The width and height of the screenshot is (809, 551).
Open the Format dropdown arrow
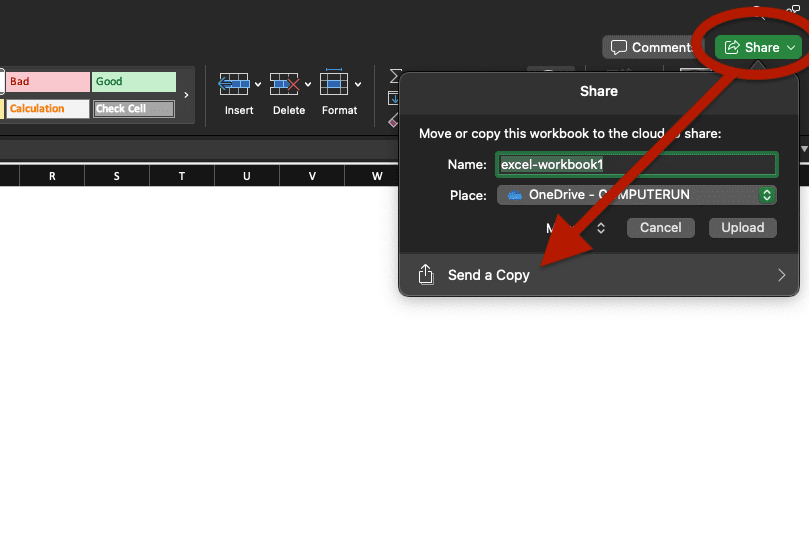(358, 85)
